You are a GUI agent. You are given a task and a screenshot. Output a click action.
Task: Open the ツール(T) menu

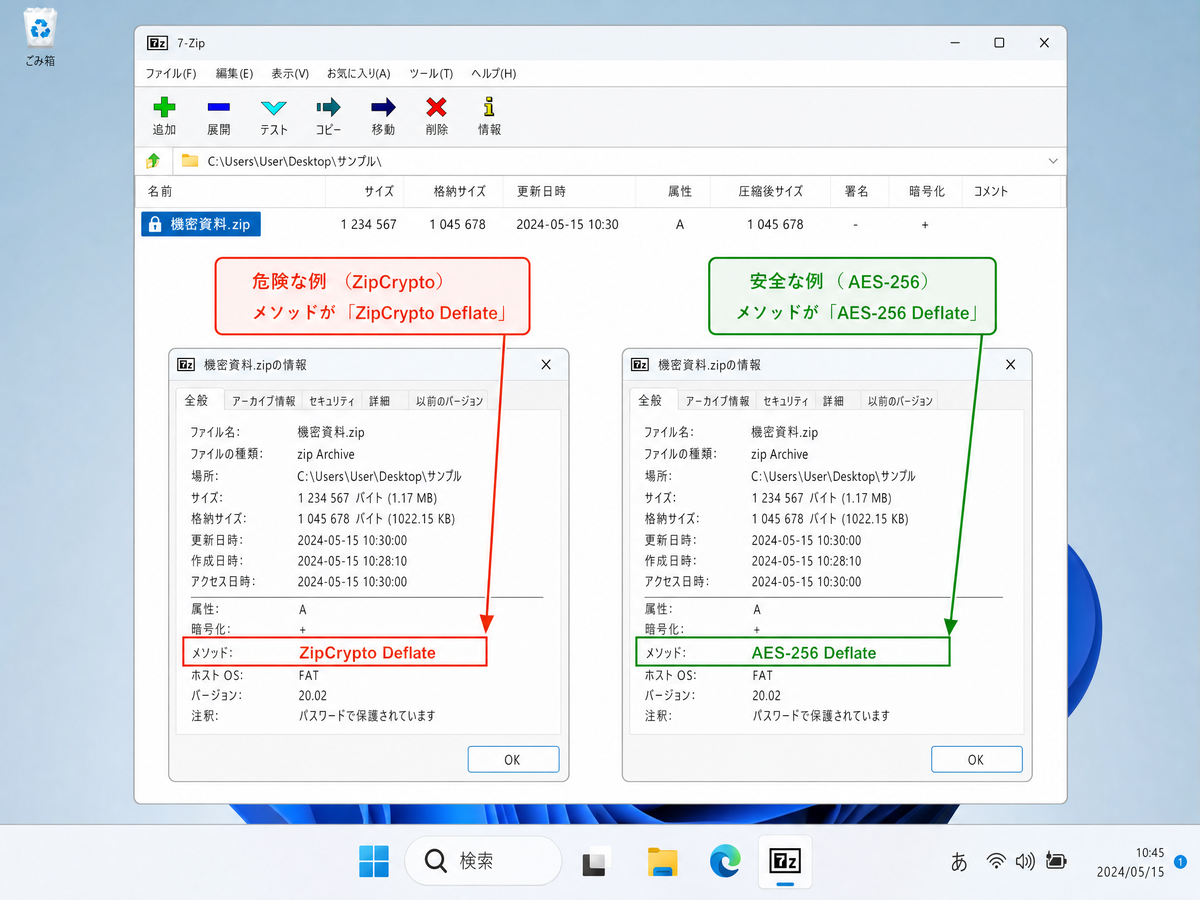point(431,74)
